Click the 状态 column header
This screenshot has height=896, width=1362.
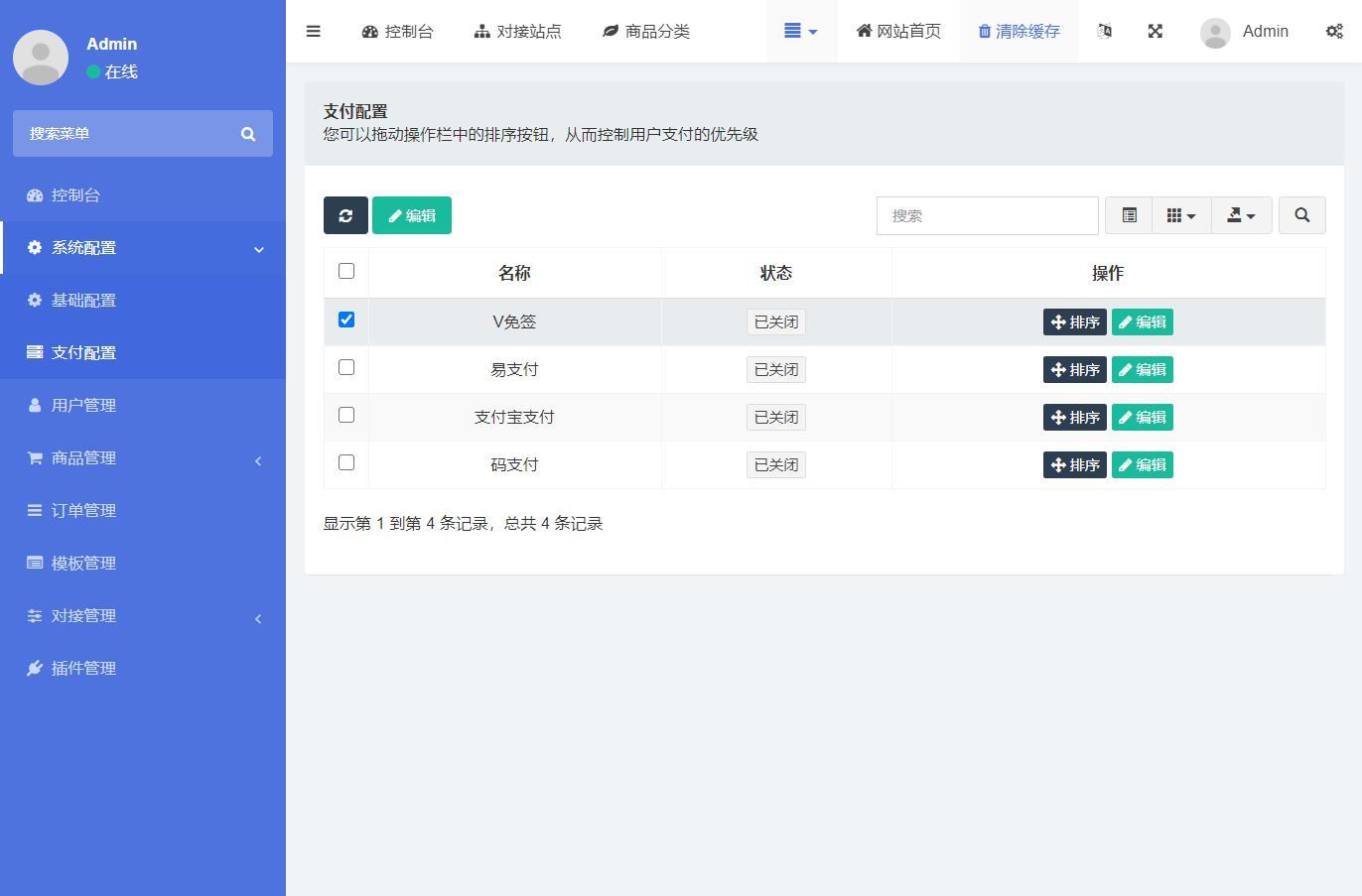tap(776, 273)
